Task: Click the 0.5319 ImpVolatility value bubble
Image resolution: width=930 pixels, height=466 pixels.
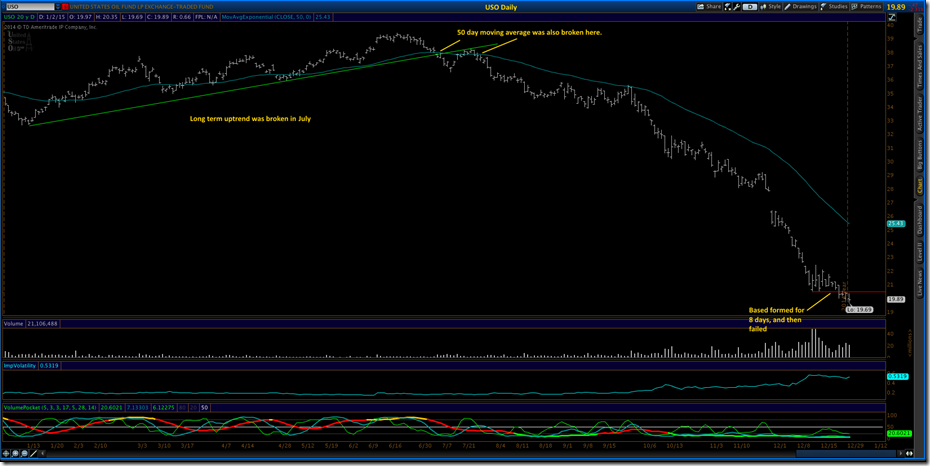Action: coord(896,376)
